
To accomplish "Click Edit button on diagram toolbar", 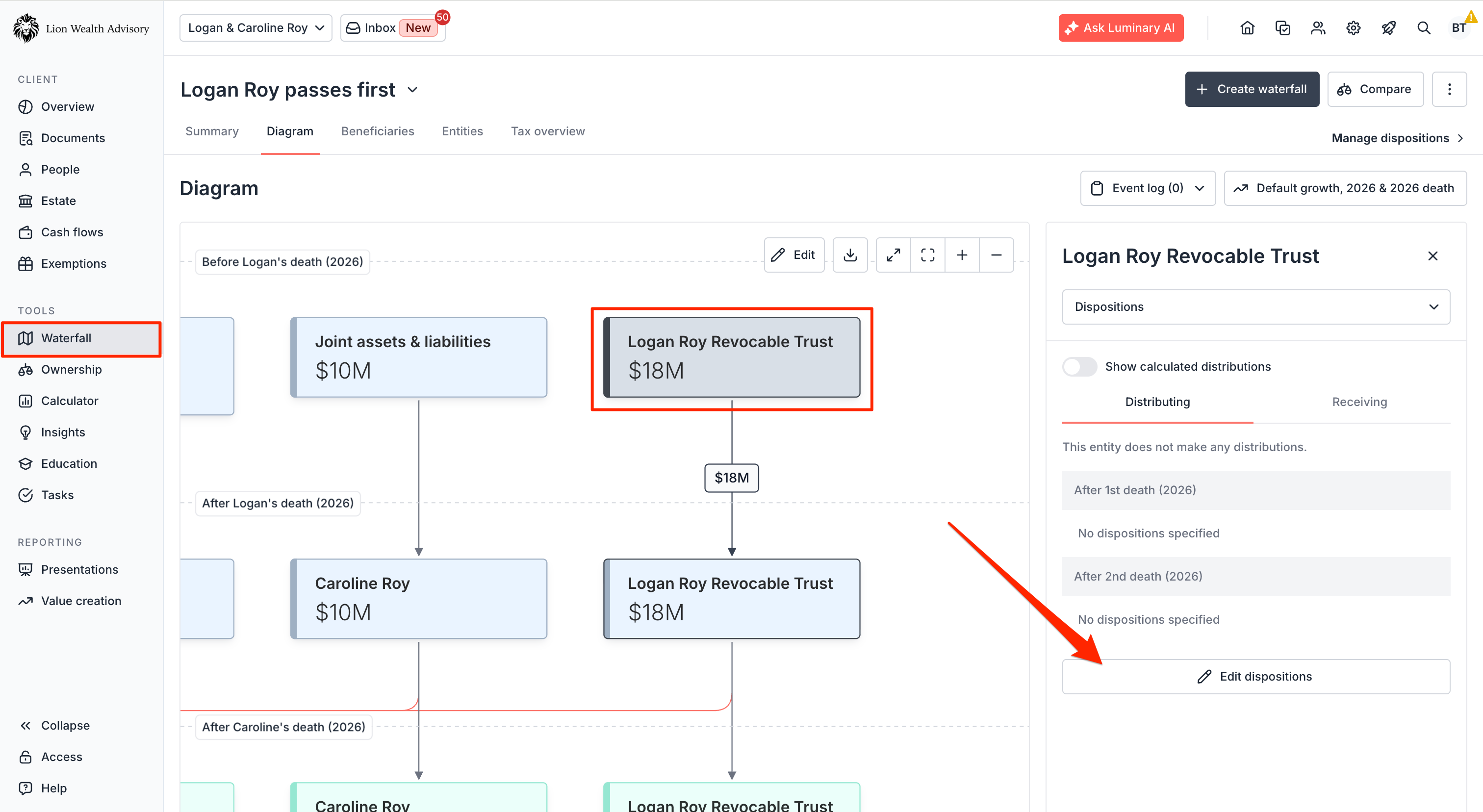I will [x=794, y=255].
